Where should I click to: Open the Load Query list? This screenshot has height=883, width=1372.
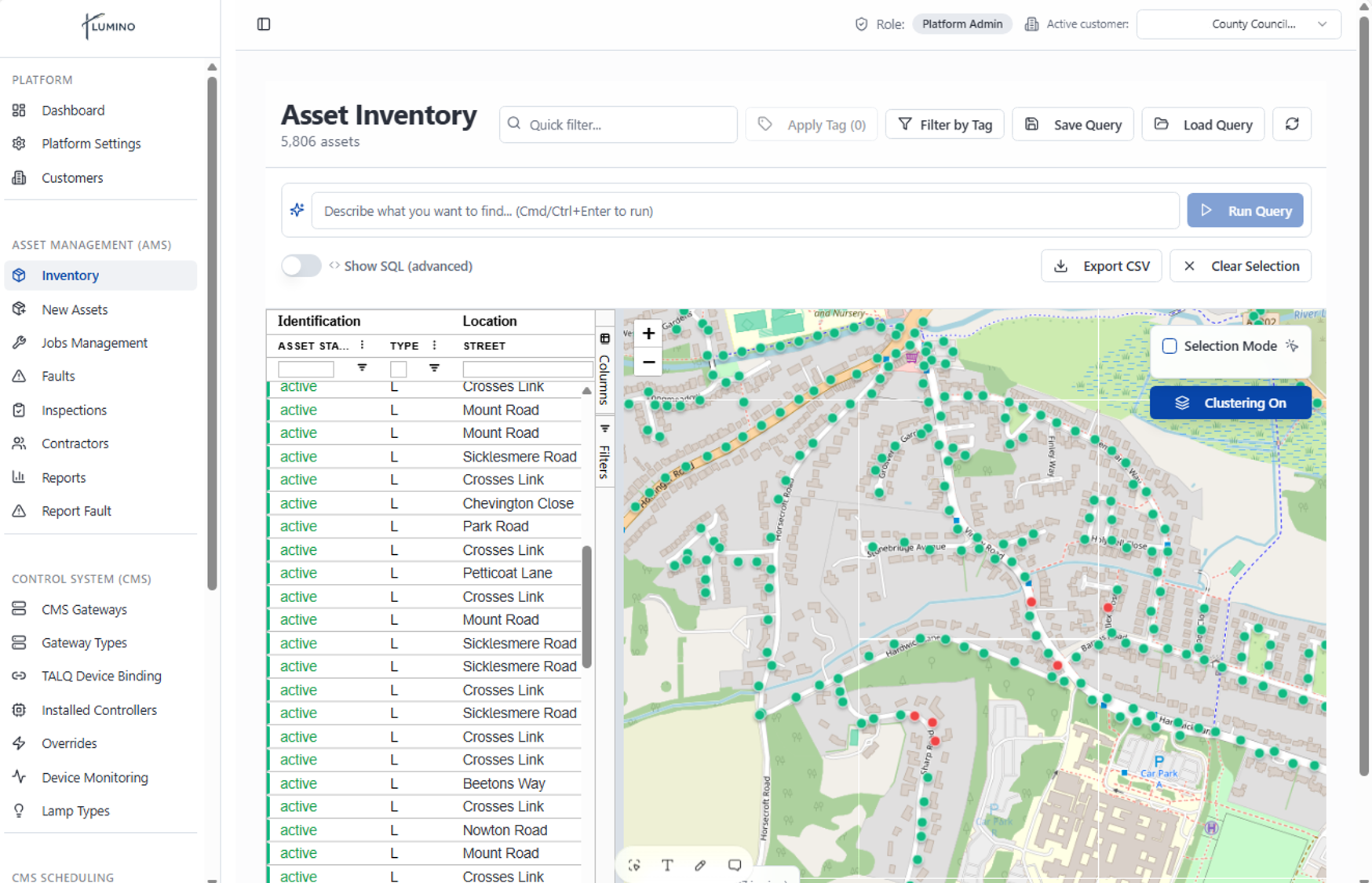tap(1203, 124)
